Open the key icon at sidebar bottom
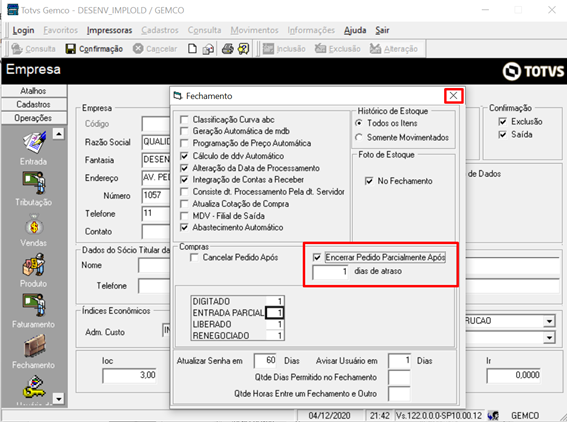The height and width of the screenshot is (422, 567). click(34, 387)
